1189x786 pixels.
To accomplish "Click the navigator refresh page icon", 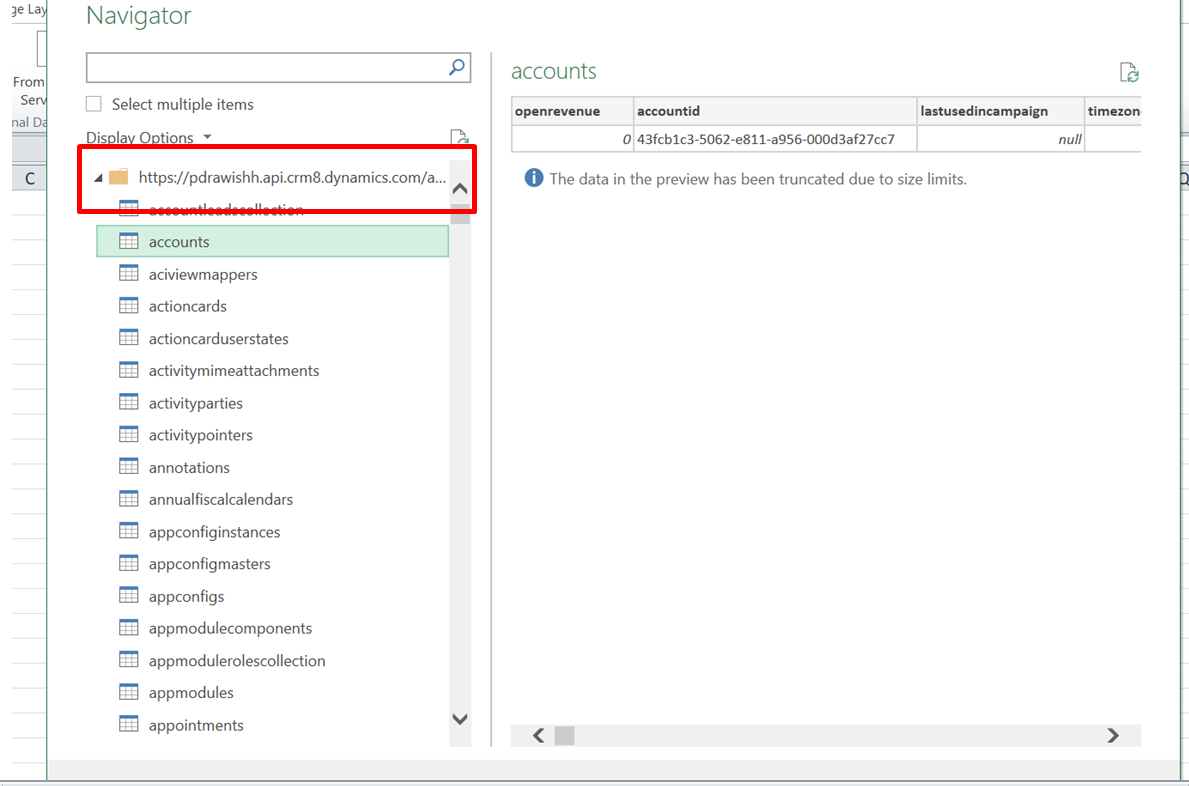I will pos(458,138).
